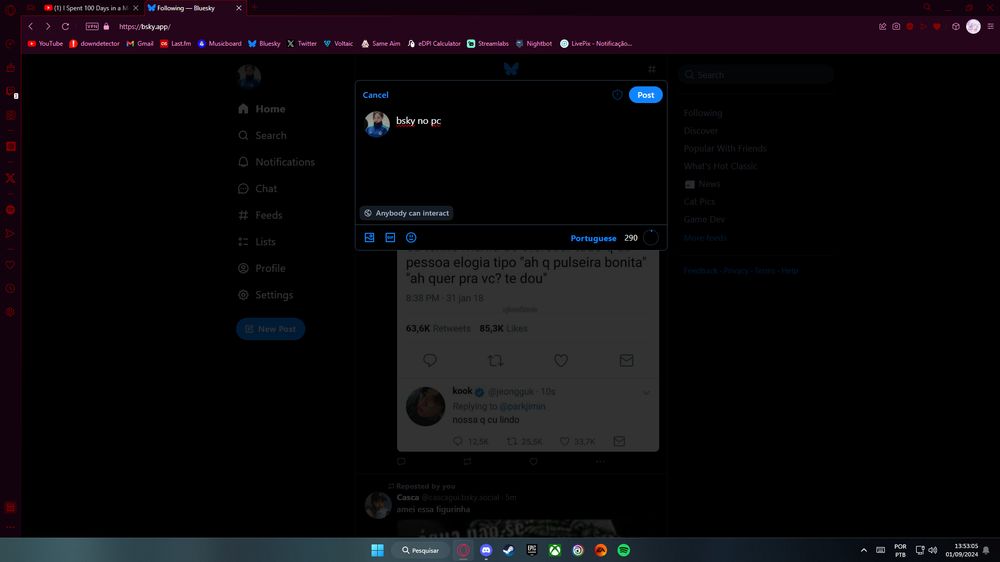1000x562 pixels.
Task: Open the Pesquisar taskbar search
Action: 421,550
